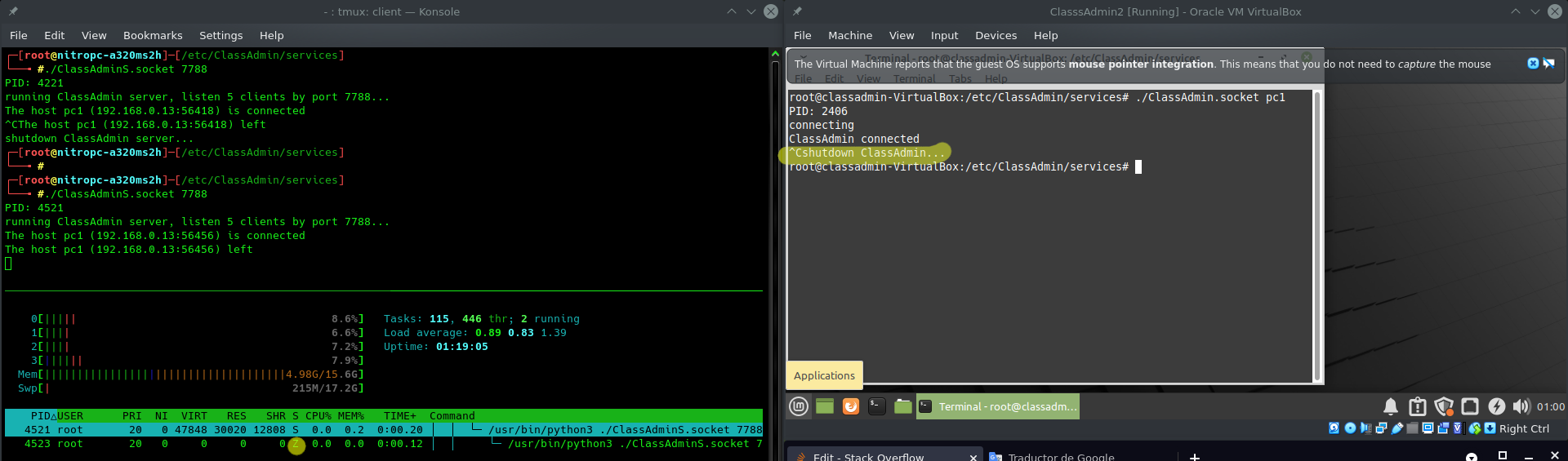Viewport: 1568px width, 461px height.
Task: Click the removable drives tray icon
Action: [x=1470, y=406]
